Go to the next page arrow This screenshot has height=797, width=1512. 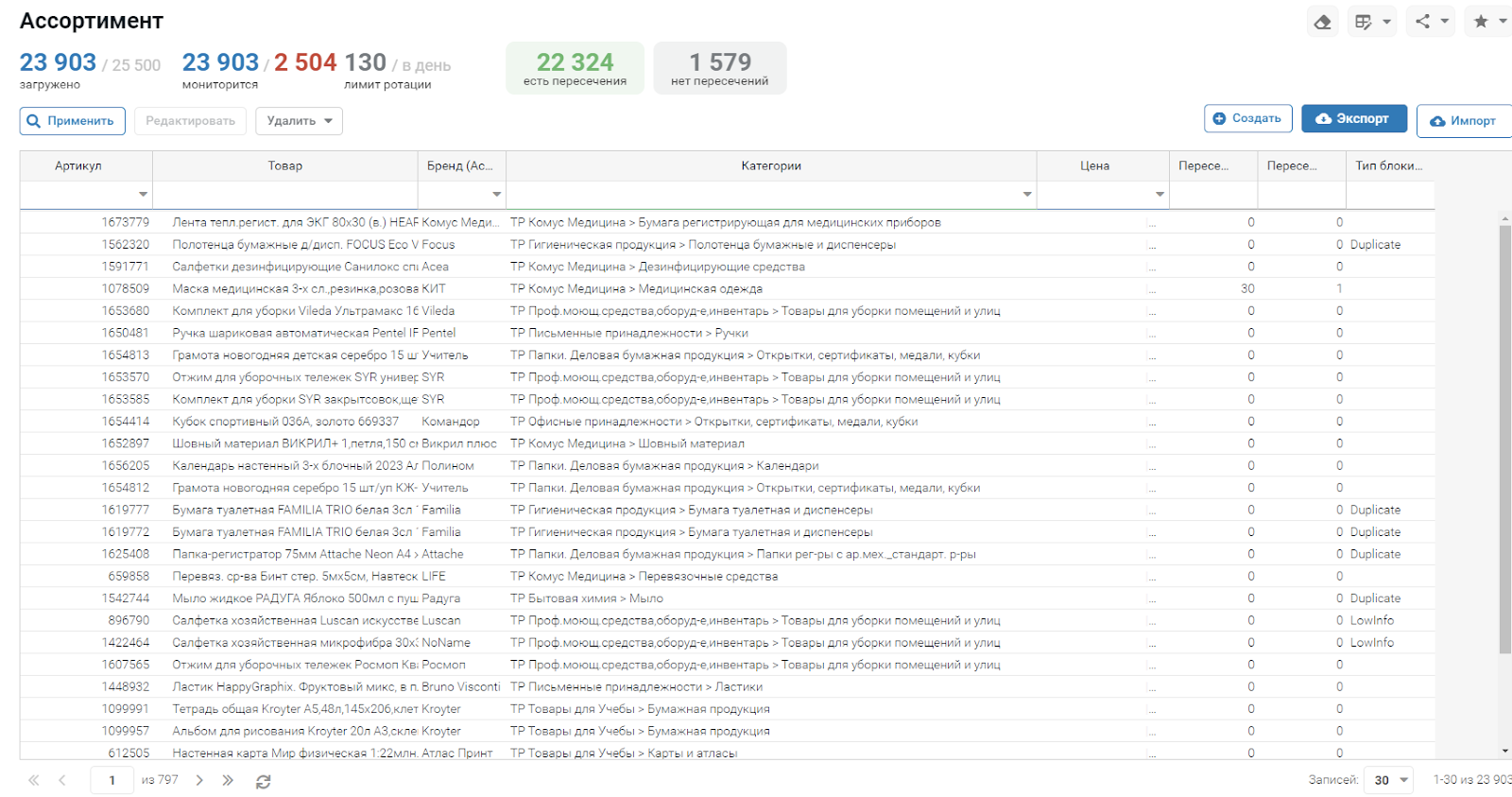pyautogui.click(x=199, y=780)
